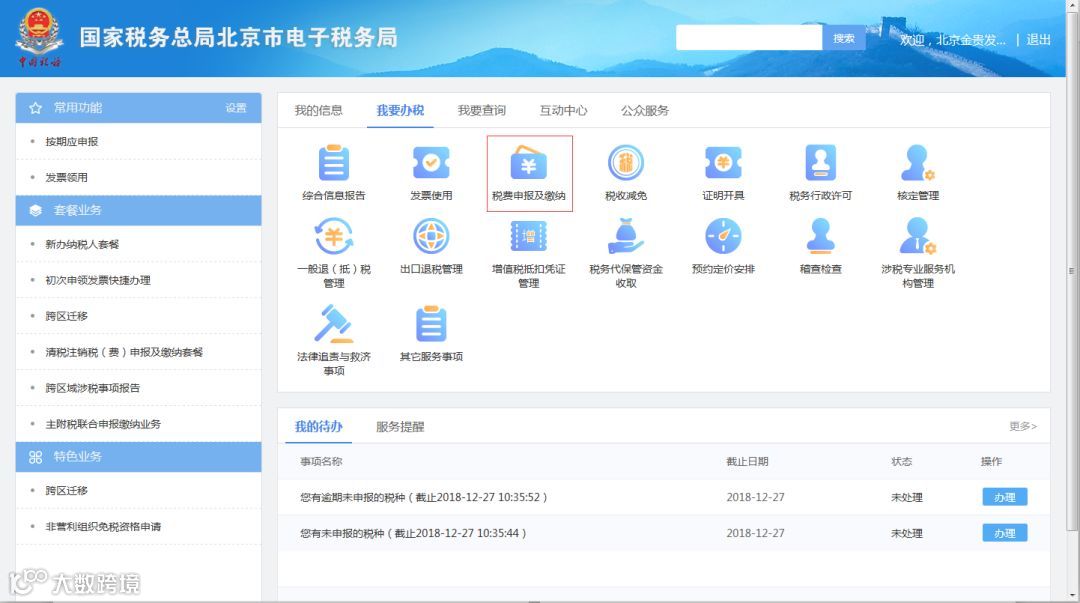Screen dimensions: 1080x603
Task: Click 办理 for 逾期未申报的税种 row
Action: (1004, 497)
